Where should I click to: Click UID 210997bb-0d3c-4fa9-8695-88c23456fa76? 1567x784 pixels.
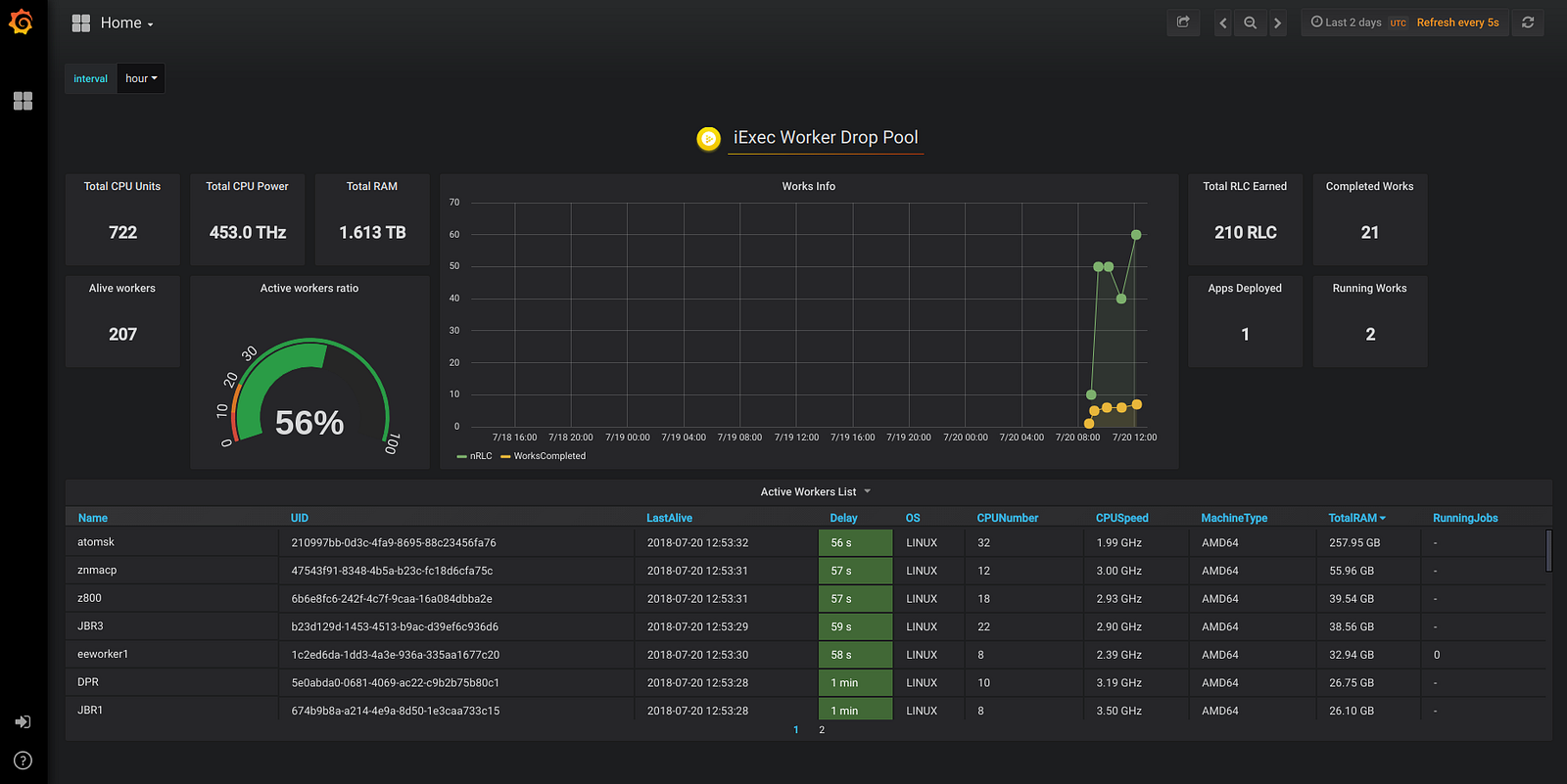coord(394,542)
